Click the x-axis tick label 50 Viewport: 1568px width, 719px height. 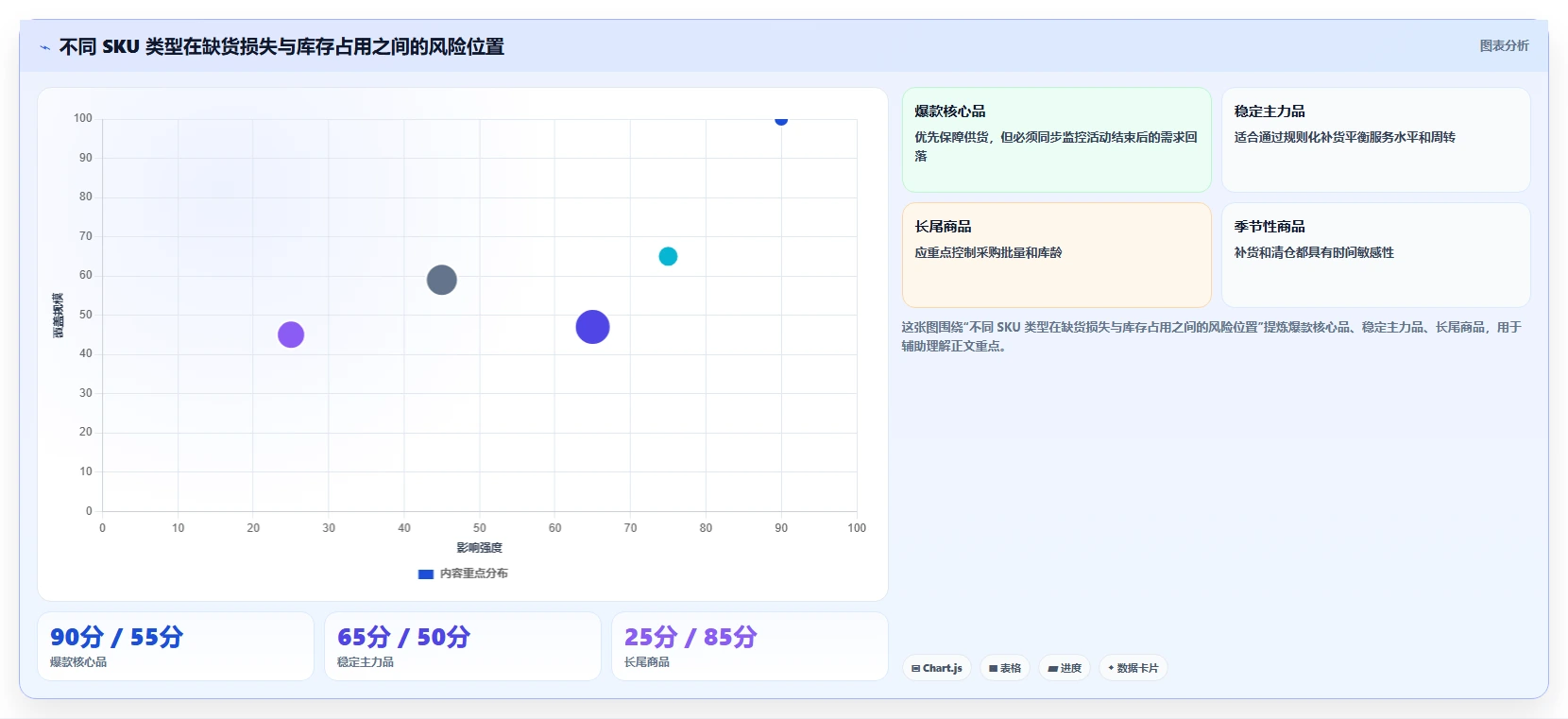pos(480,528)
